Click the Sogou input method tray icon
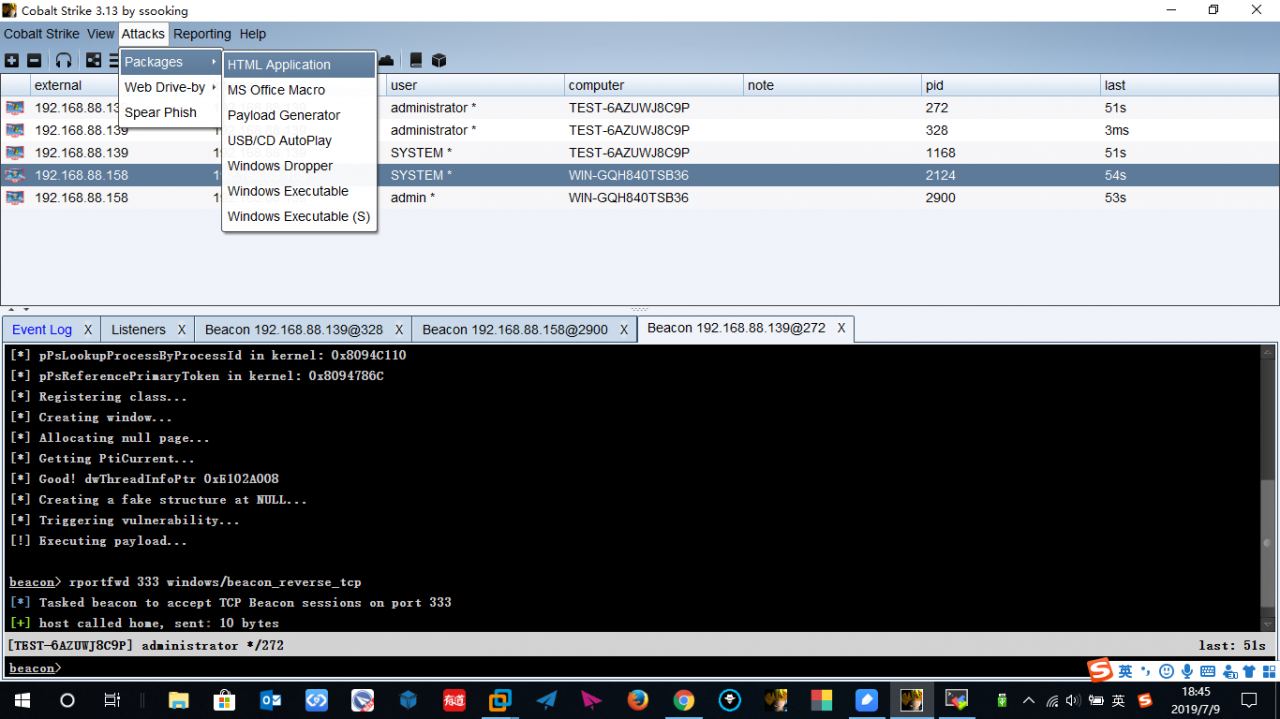Screen dimensions: 1280x719 (1144, 700)
